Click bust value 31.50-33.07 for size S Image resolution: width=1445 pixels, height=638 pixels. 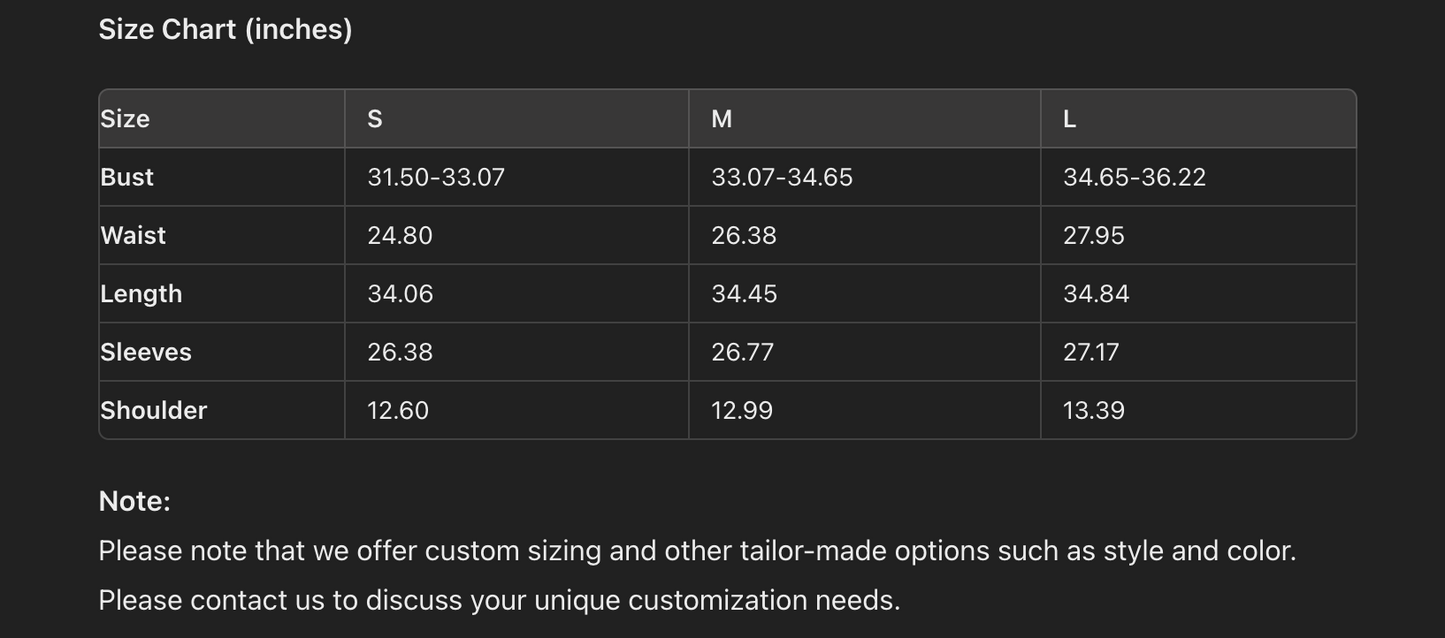pyautogui.click(x=436, y=177)
